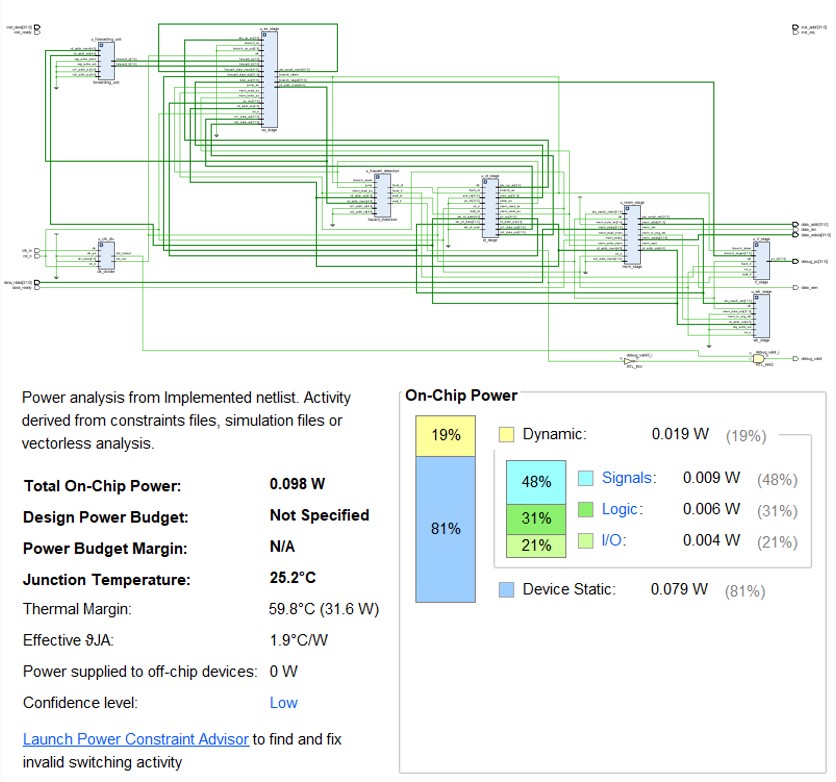This screenshot has height=782, width=836.
Task: Select the 0.019 W dynamic power value
Action: [680, 434]
